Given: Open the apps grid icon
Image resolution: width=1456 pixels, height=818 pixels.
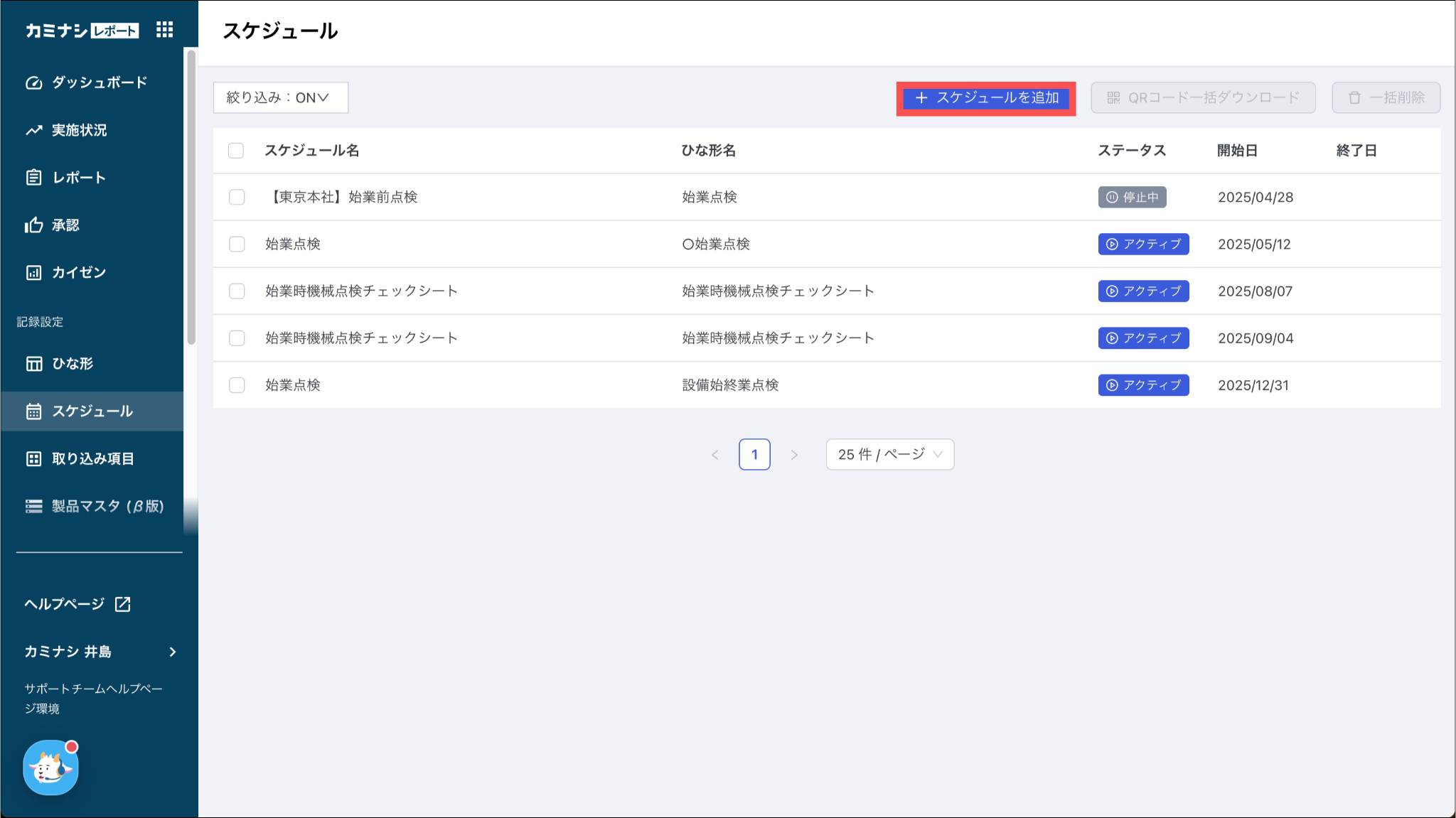Looking at the screenshot, I should 165,30.
